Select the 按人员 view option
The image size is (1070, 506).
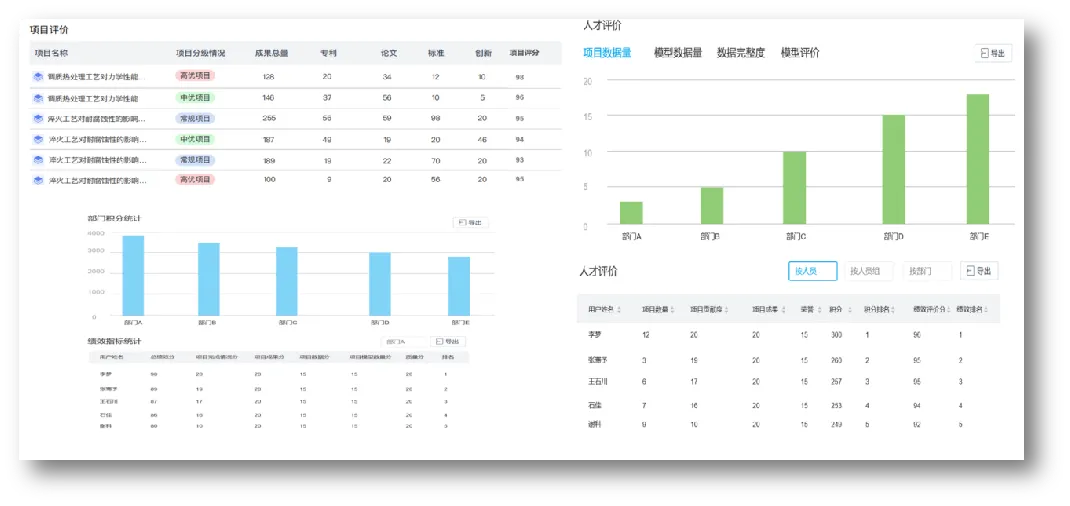point(812,271)
